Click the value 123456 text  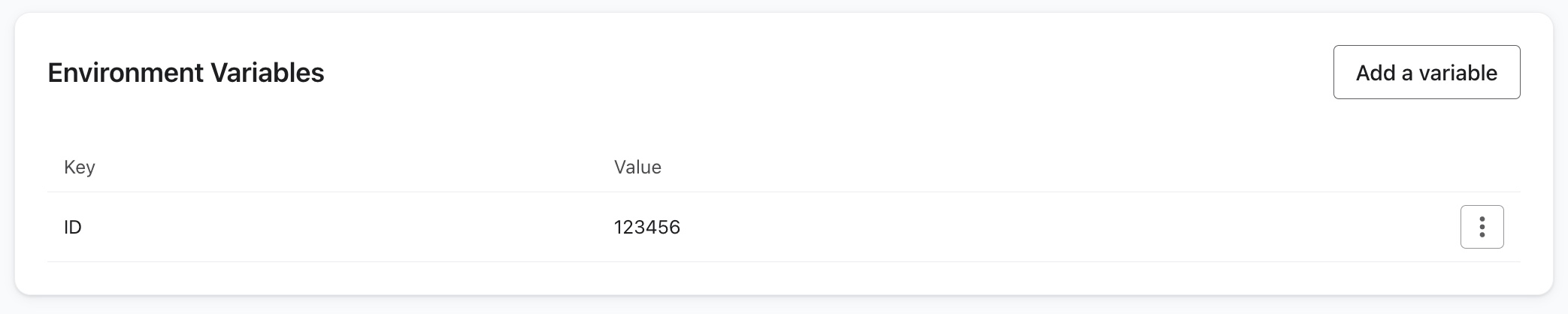click(646, 227)
